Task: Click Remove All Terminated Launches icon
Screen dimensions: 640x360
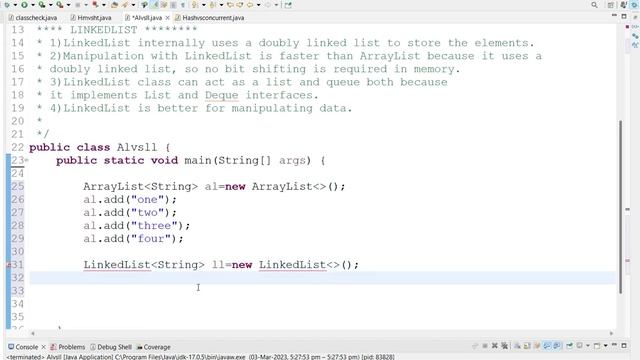Action: pyautogui.click(x=504, y=346)
